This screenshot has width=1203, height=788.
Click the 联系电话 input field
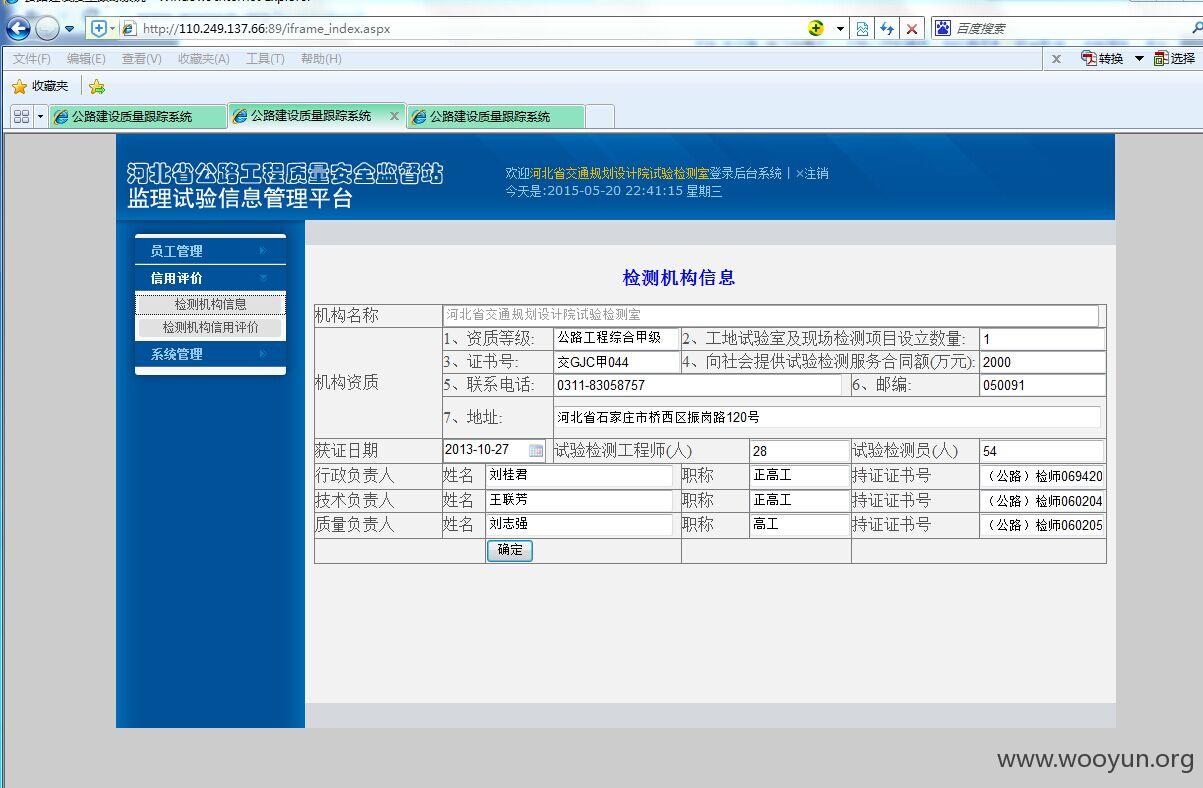tap(698, 385)
